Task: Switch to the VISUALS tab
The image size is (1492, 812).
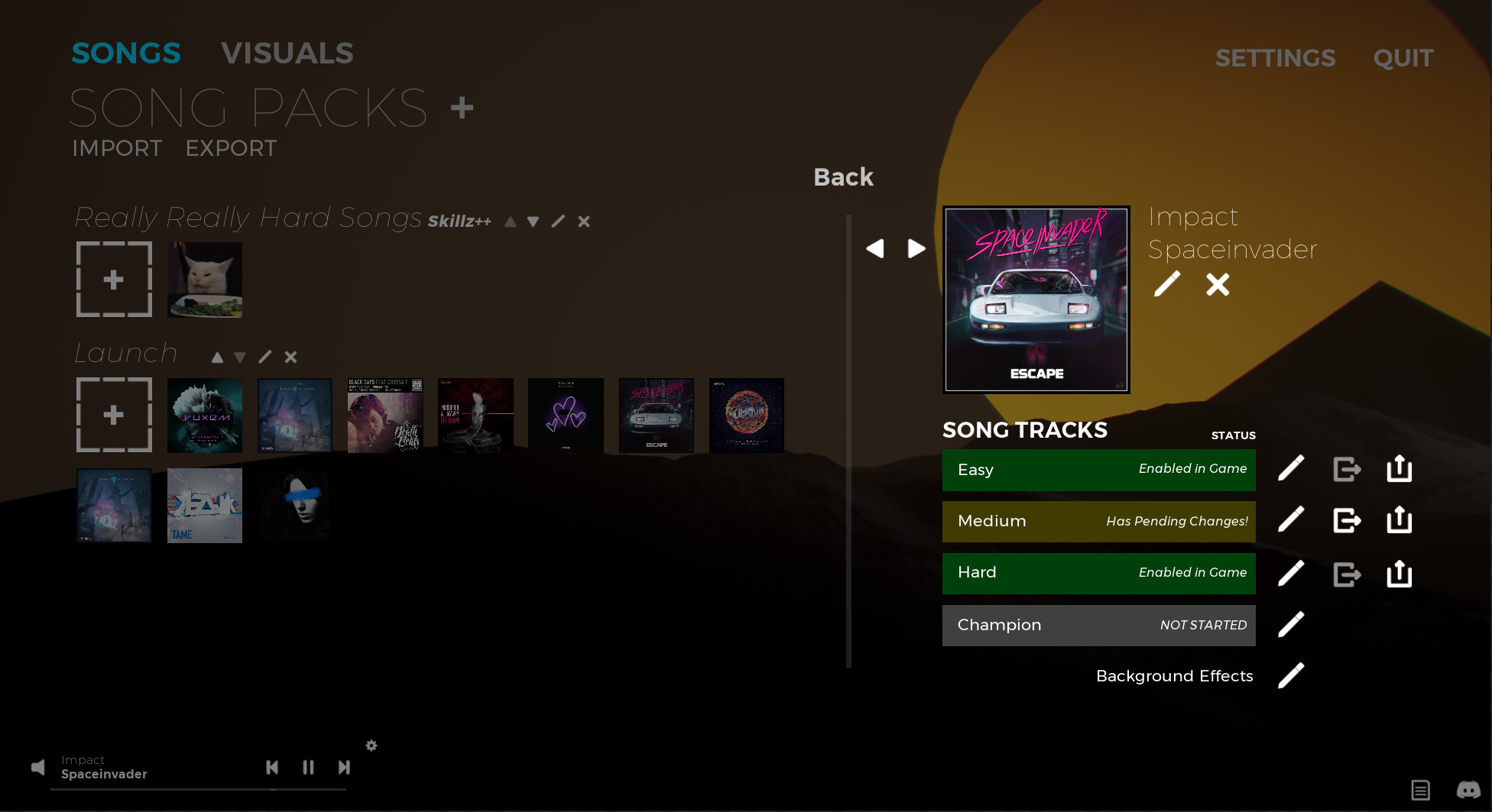Action: coord(287,52)
